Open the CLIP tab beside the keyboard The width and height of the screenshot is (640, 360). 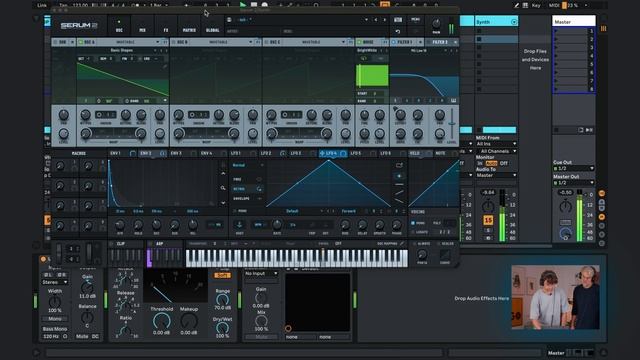[120, 244]
